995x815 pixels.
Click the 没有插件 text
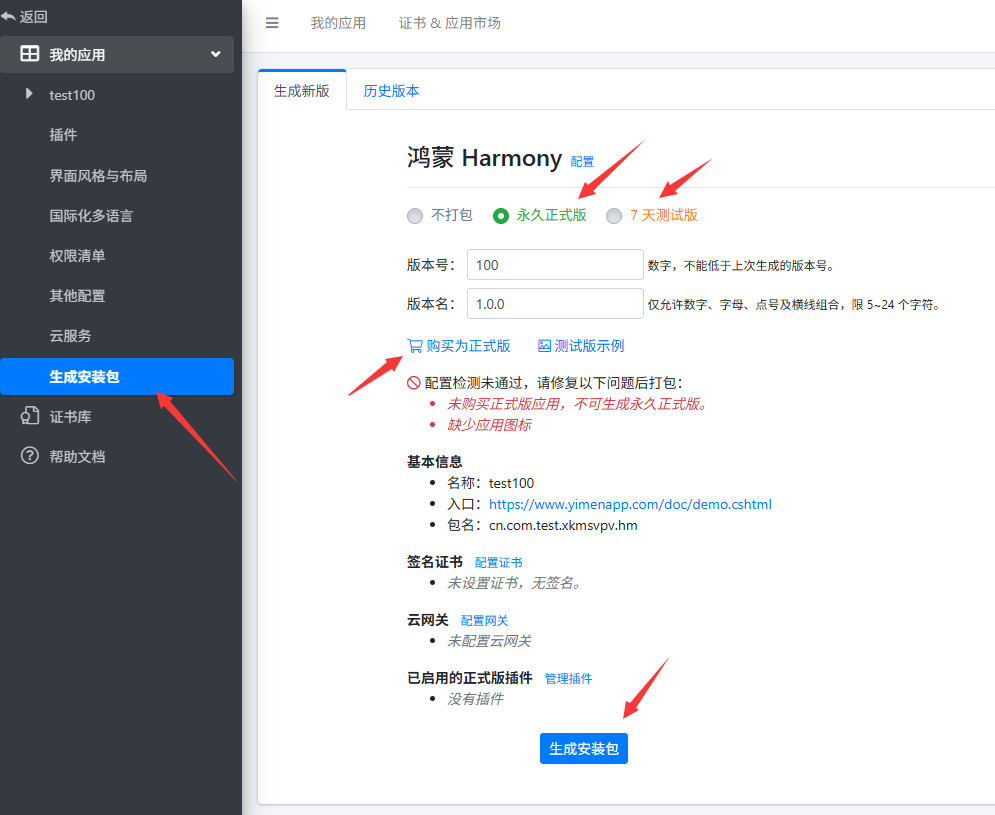click(x=475, y=699)
